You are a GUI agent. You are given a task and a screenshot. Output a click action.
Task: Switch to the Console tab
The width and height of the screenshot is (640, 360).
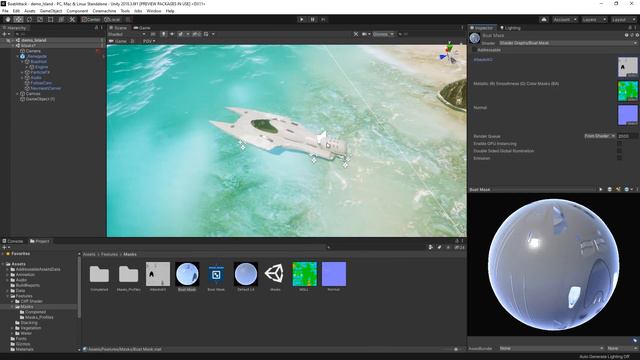[x=13, y=241]
